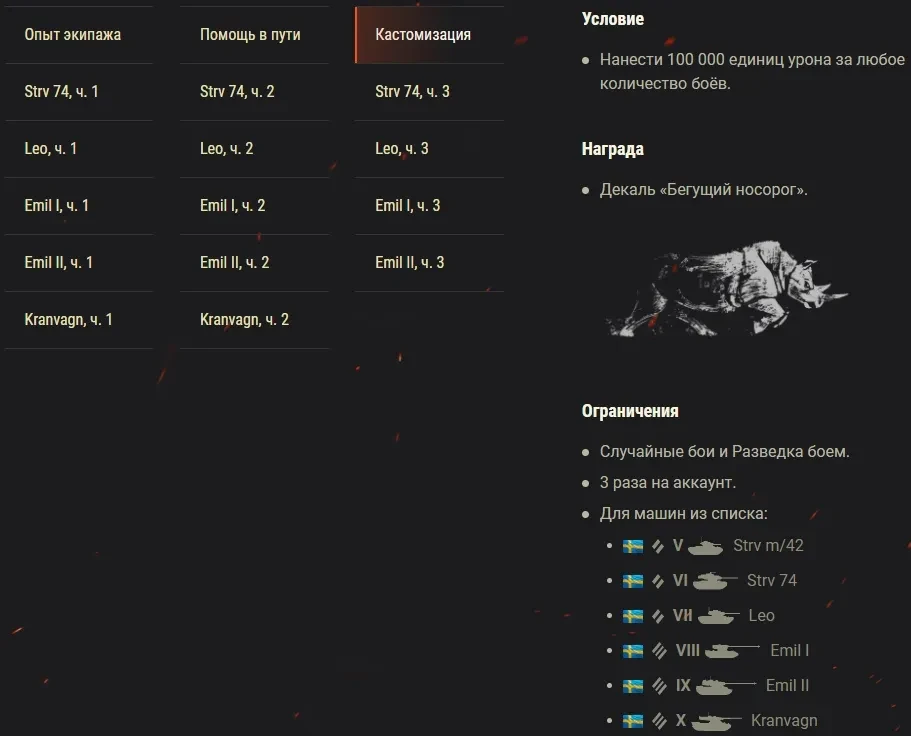The height and width of the screenshot is (736, 911).
Task: Select the Кастомизация tab
Action: pyautogui.click(x=424, y=35)
